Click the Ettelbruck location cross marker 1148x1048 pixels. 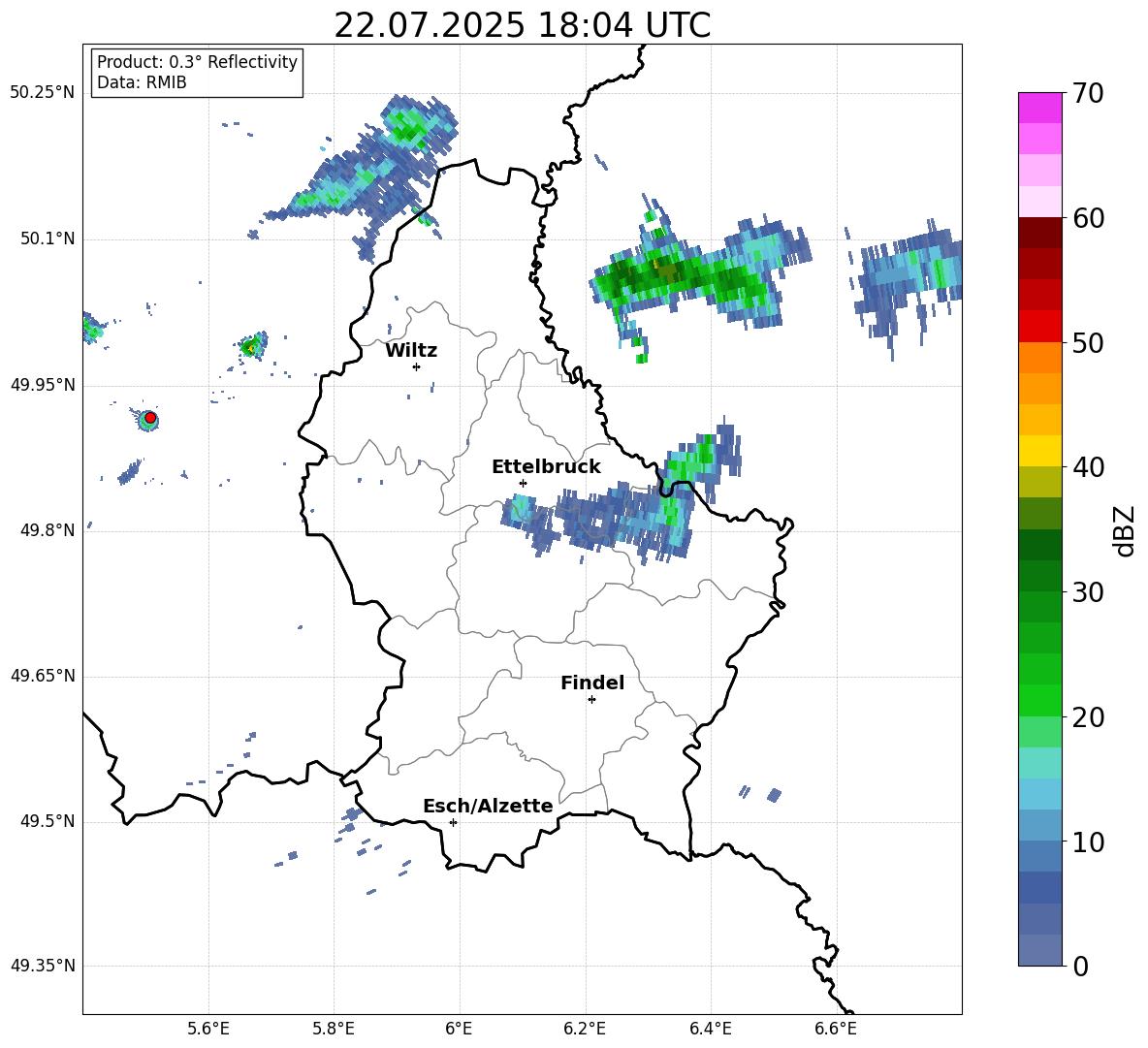pos(523,483)
